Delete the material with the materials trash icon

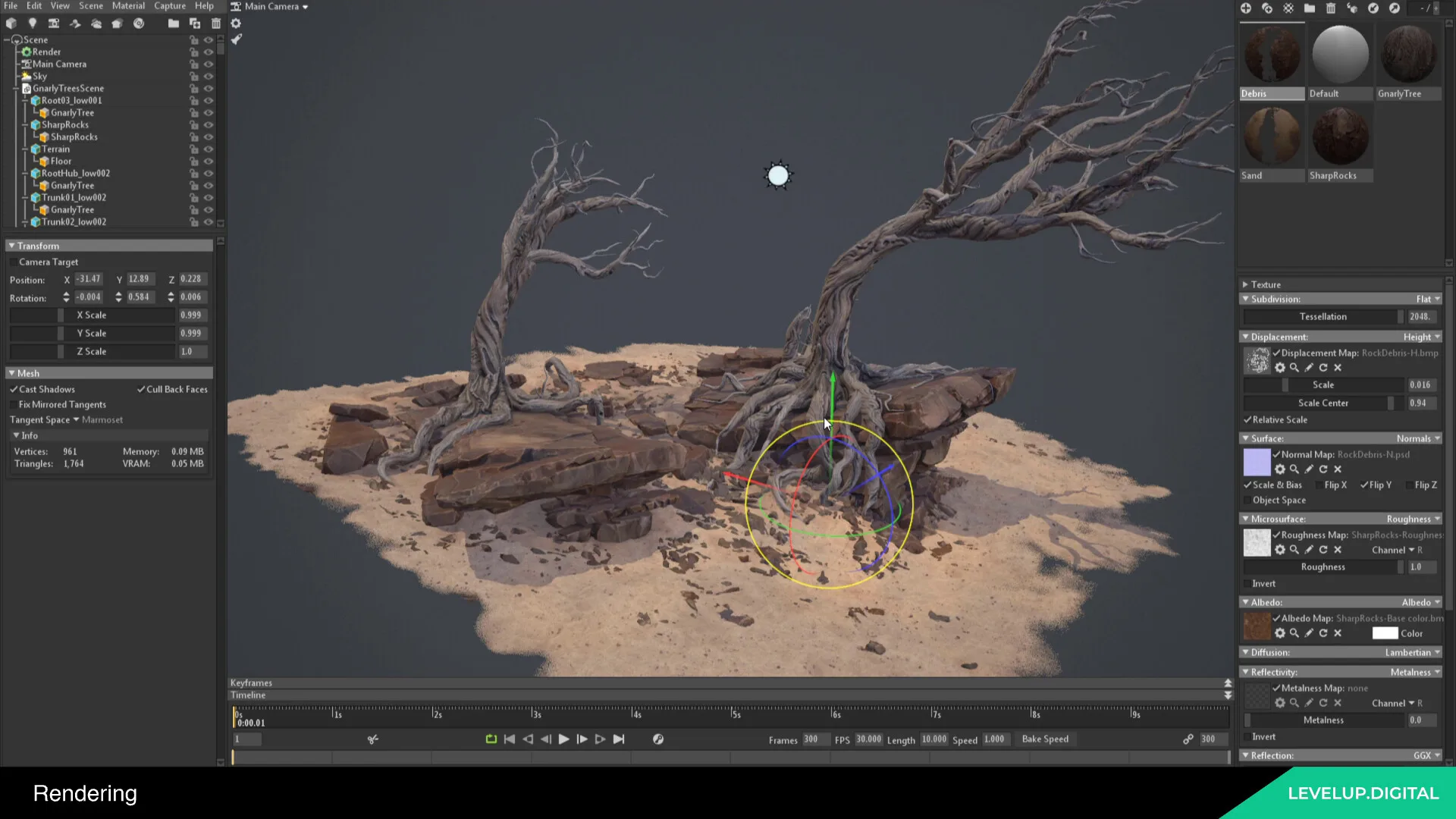click(x=1331, y=8)
